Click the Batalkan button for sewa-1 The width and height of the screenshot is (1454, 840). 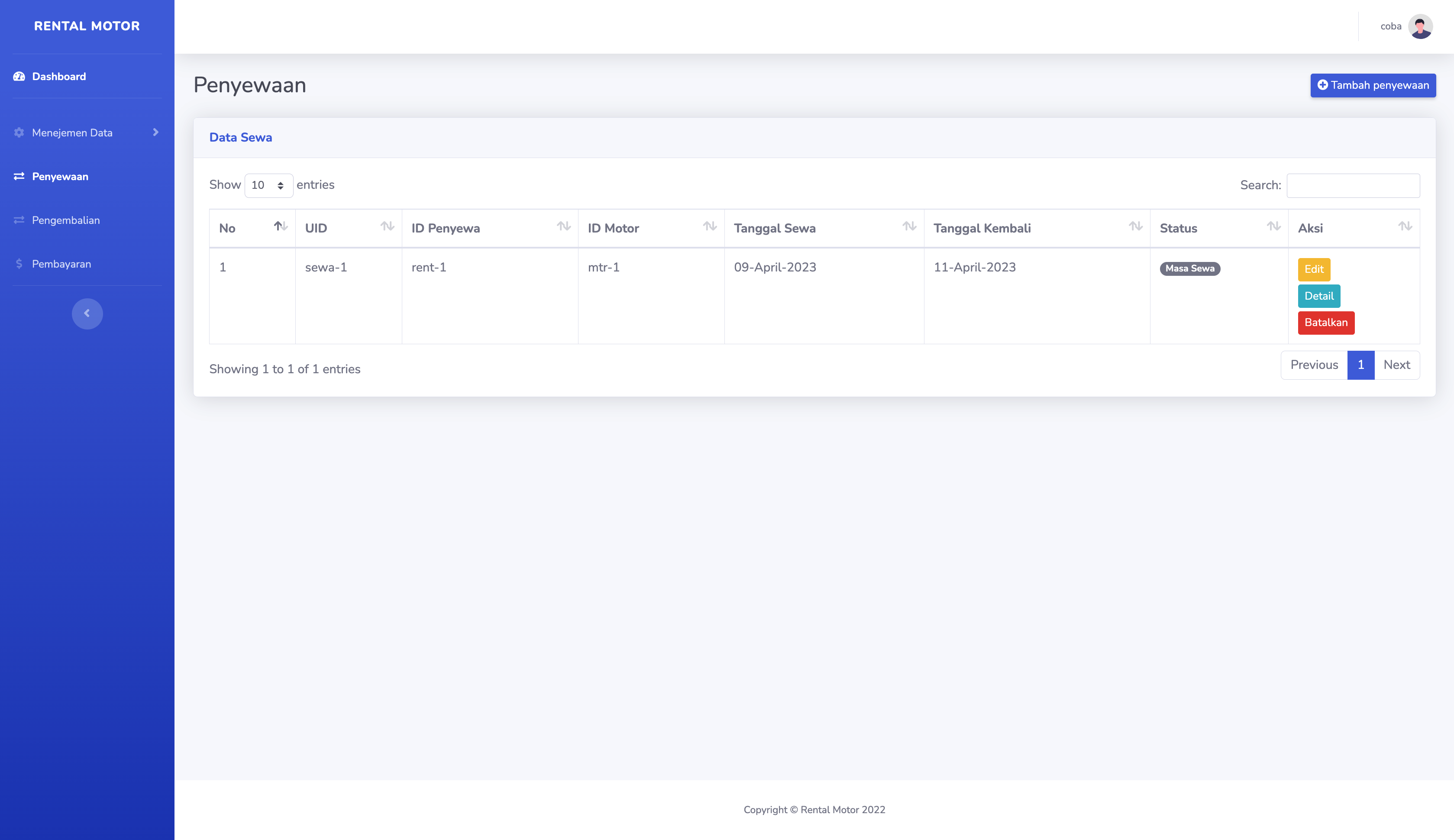(x=1326, y=323)
